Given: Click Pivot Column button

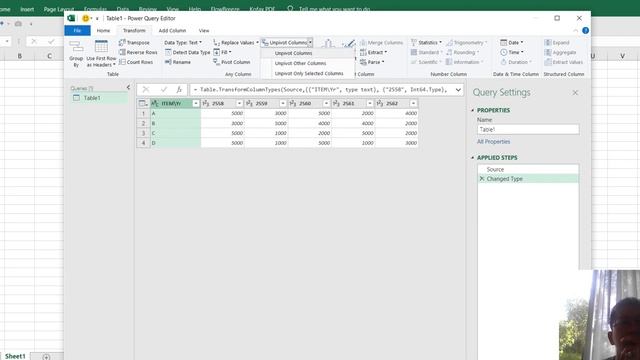Looking at the screenshot, I should pyautogui.click(x=232, y=62).
